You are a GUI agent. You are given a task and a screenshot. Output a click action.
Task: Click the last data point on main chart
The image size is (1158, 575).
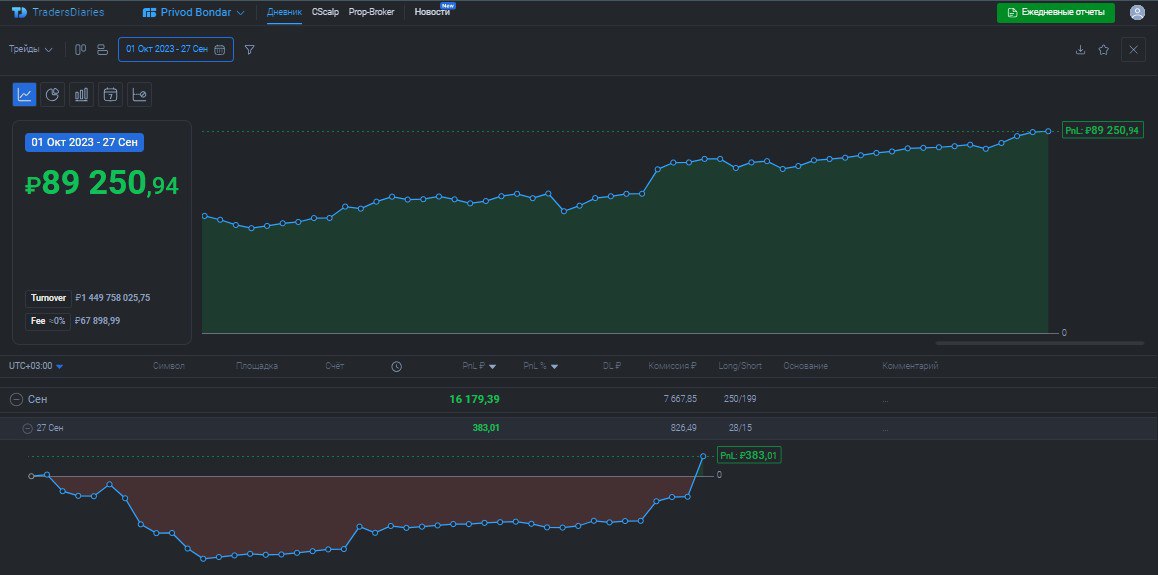point(1048,131)
